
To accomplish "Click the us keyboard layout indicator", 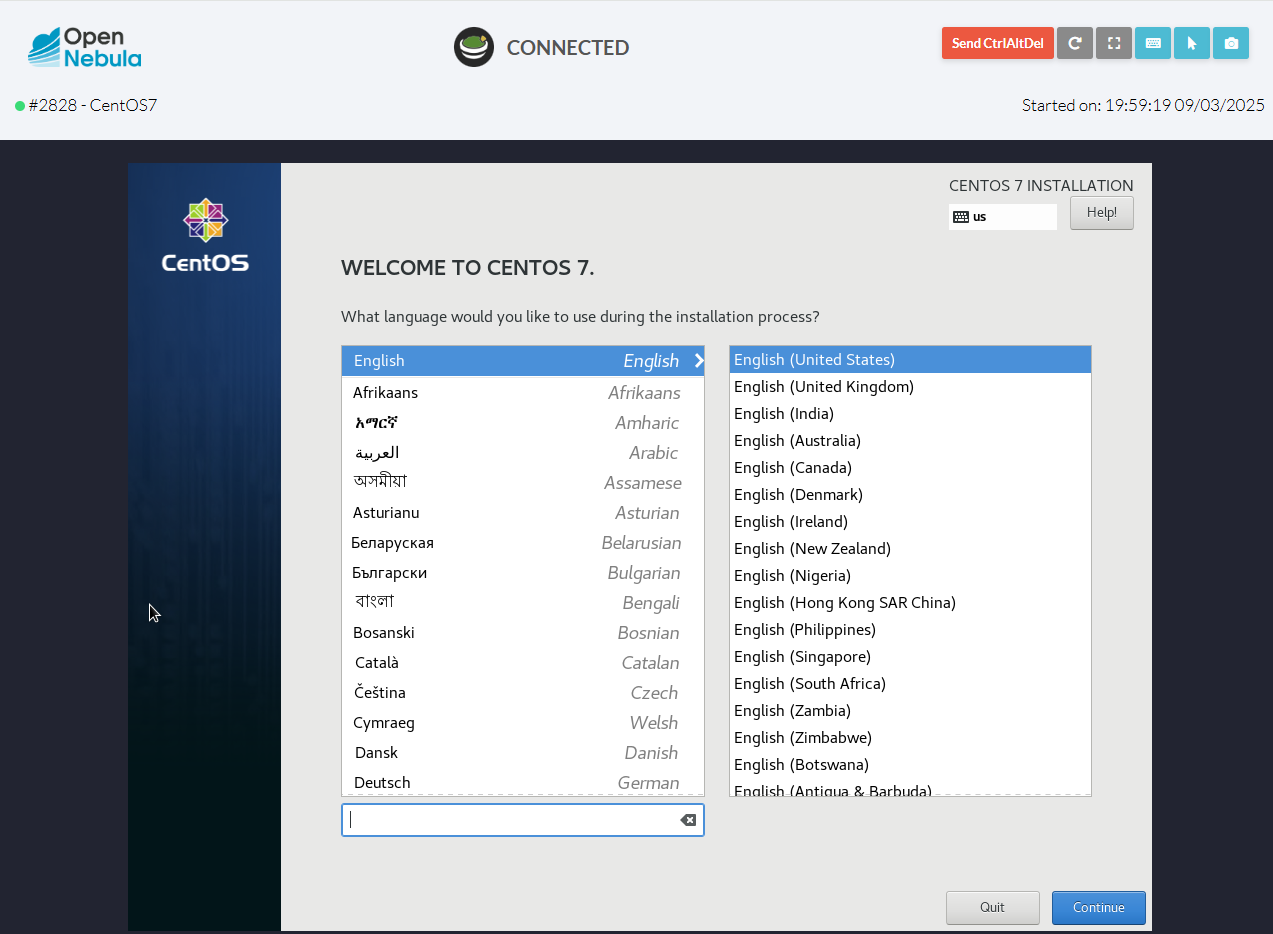I will pos(1003,217).
